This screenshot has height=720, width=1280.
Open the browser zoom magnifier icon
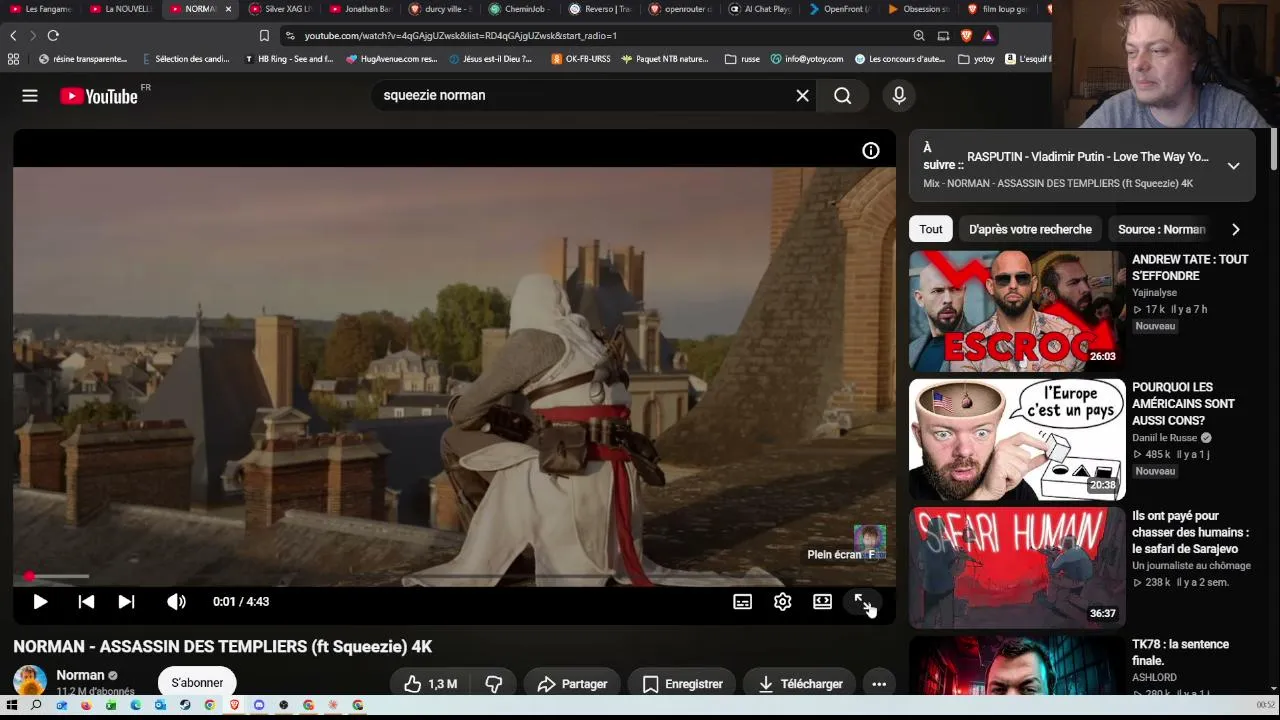pos(919,36)
